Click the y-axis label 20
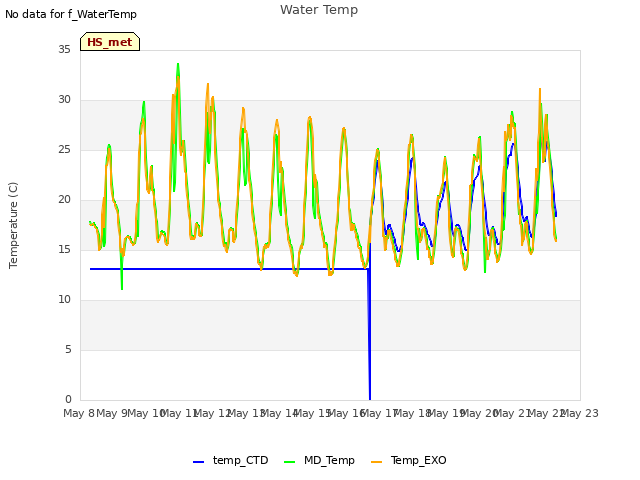 click(64, 200)
